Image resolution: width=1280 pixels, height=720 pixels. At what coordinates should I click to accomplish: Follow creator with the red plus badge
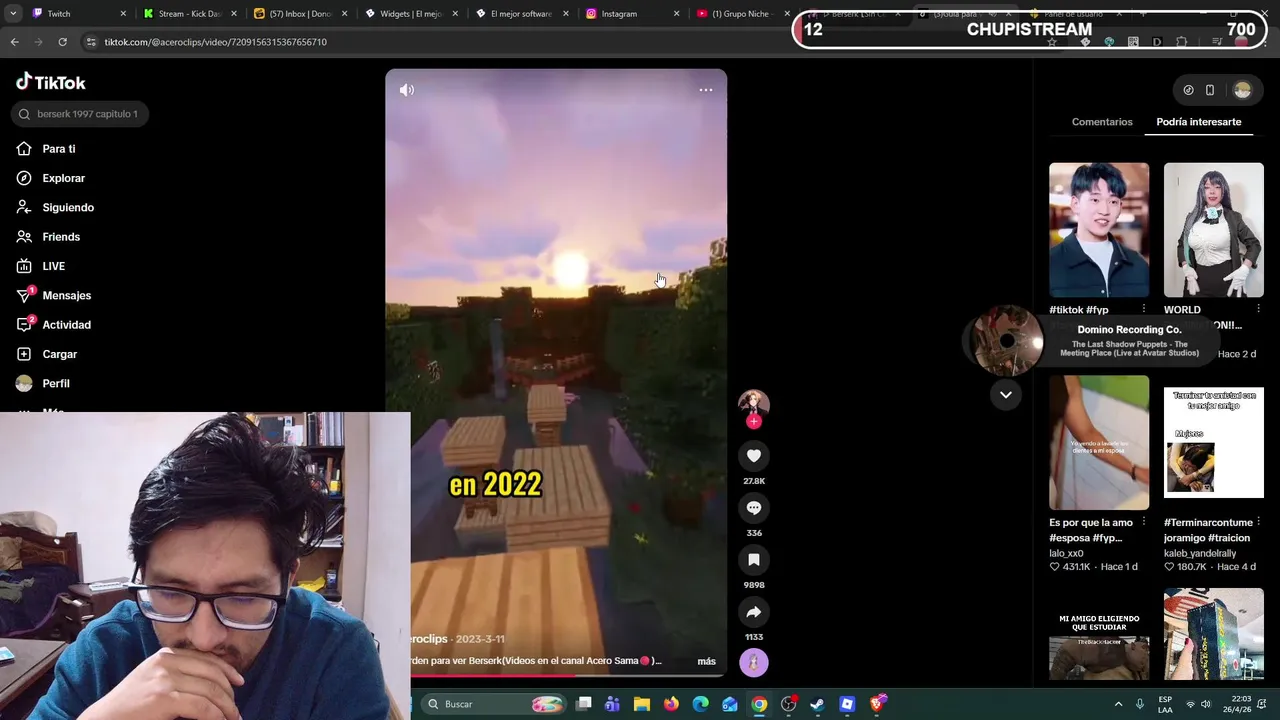pos(754,422)
